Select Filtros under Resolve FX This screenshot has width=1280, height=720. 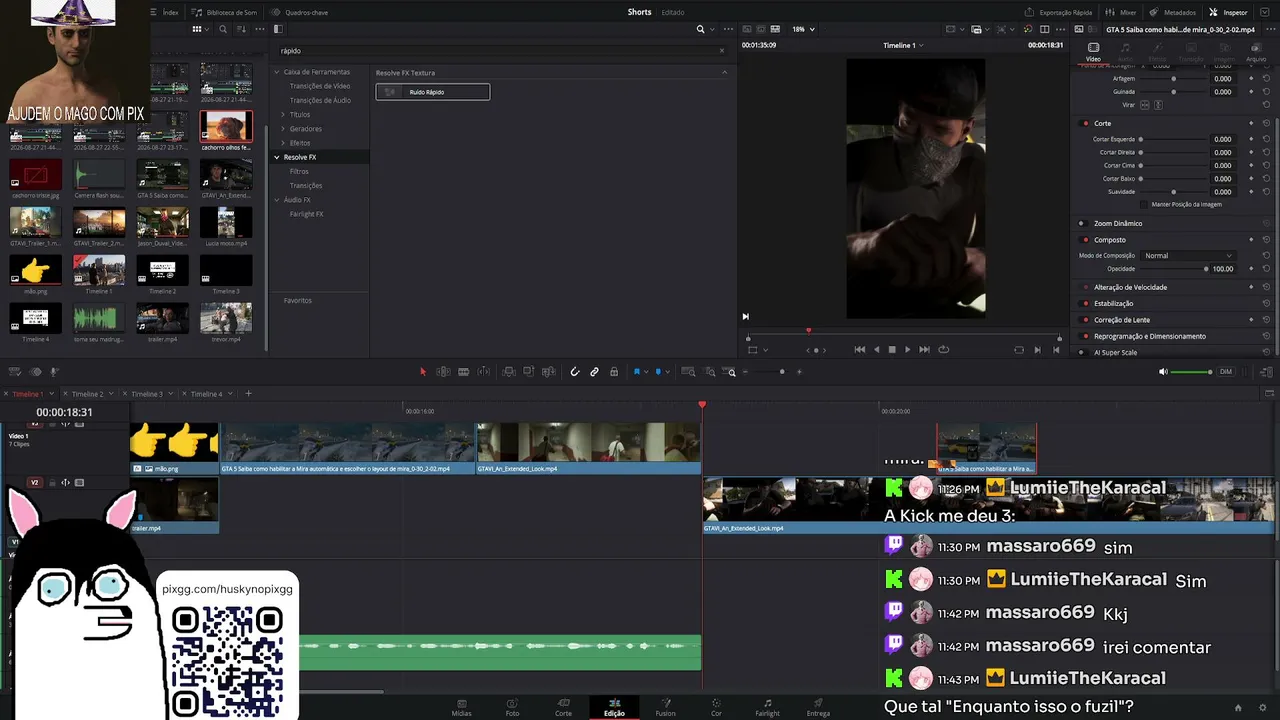(299, 172)
